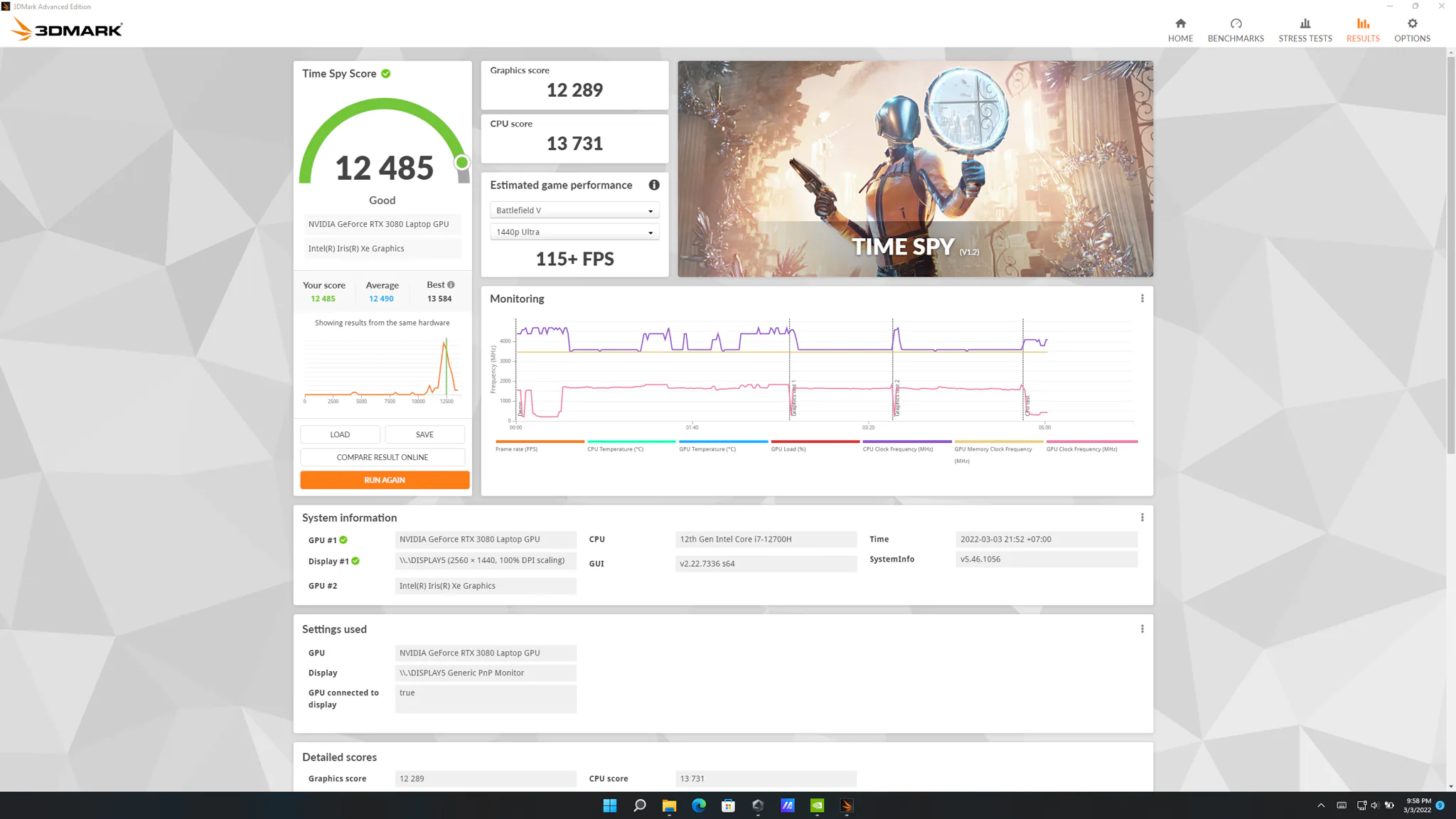Click the Time Spy Score verified checkmark
The height and width of the screenshot is (819, 1456).
coord(386,73)
